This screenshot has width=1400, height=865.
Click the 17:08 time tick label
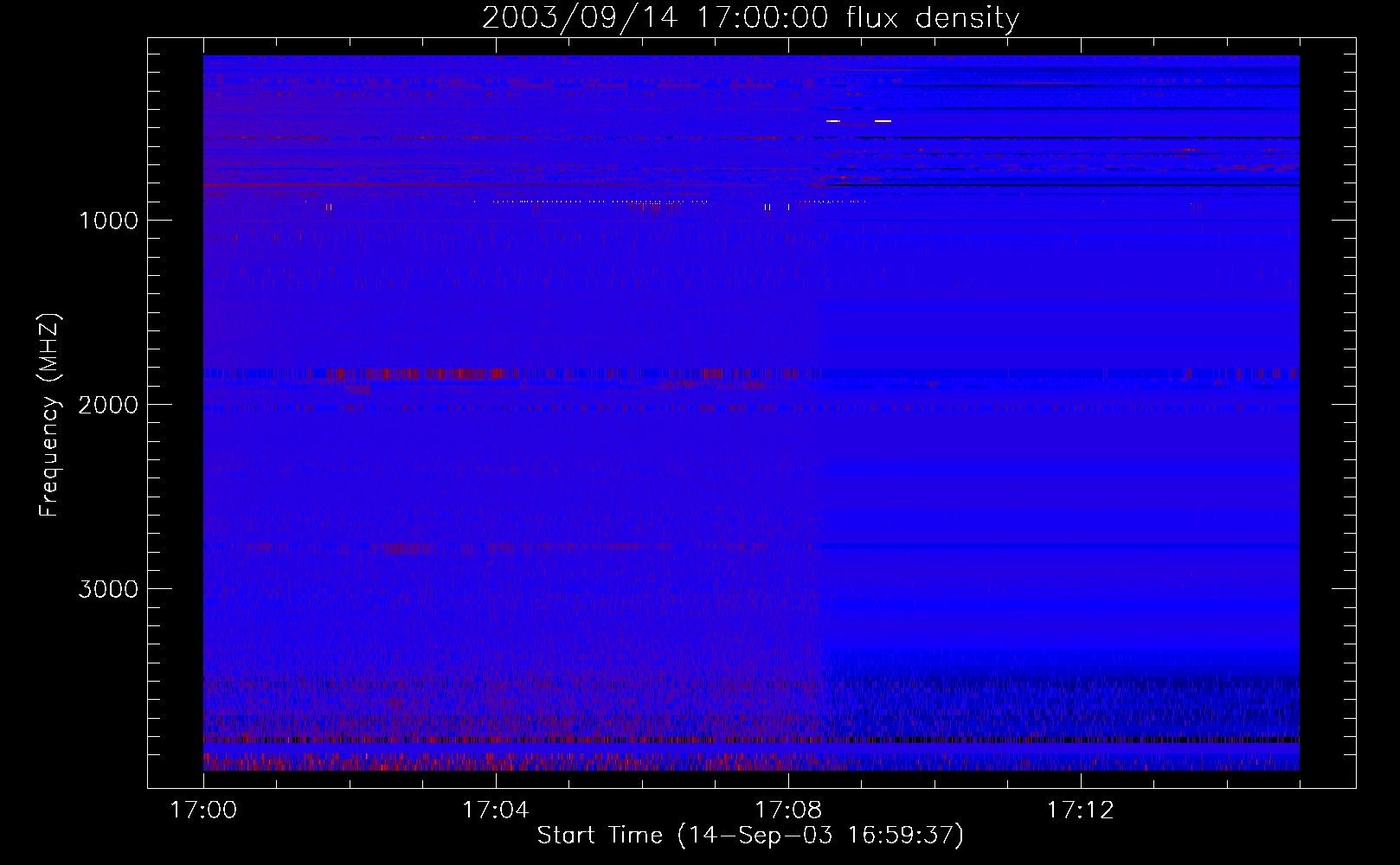pos(788,811)
